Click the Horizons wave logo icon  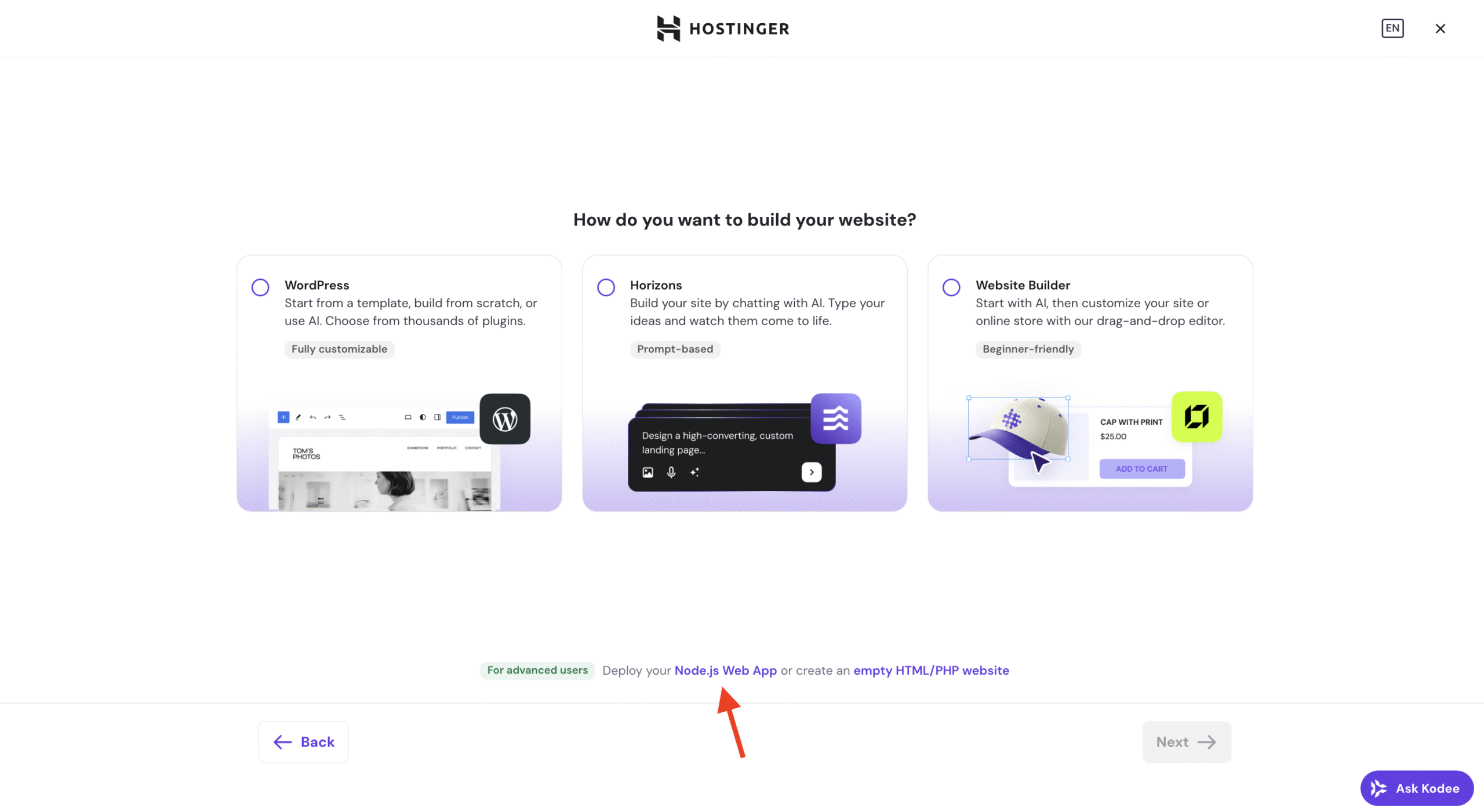(x=835, y=418)
